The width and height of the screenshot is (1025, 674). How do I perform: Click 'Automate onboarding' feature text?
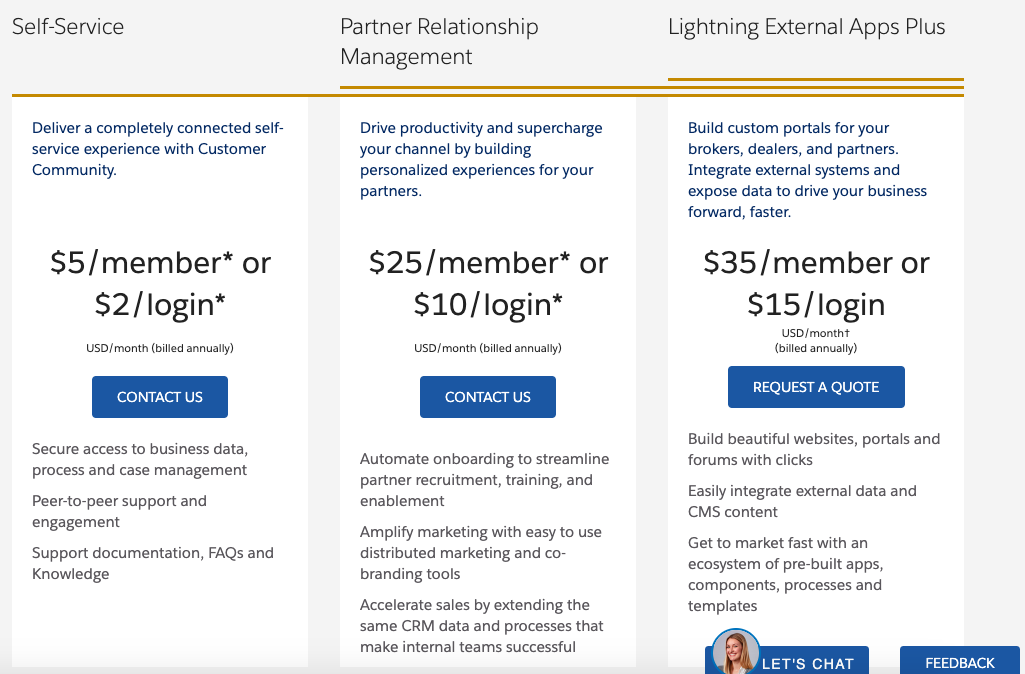(x=484, y=480)
